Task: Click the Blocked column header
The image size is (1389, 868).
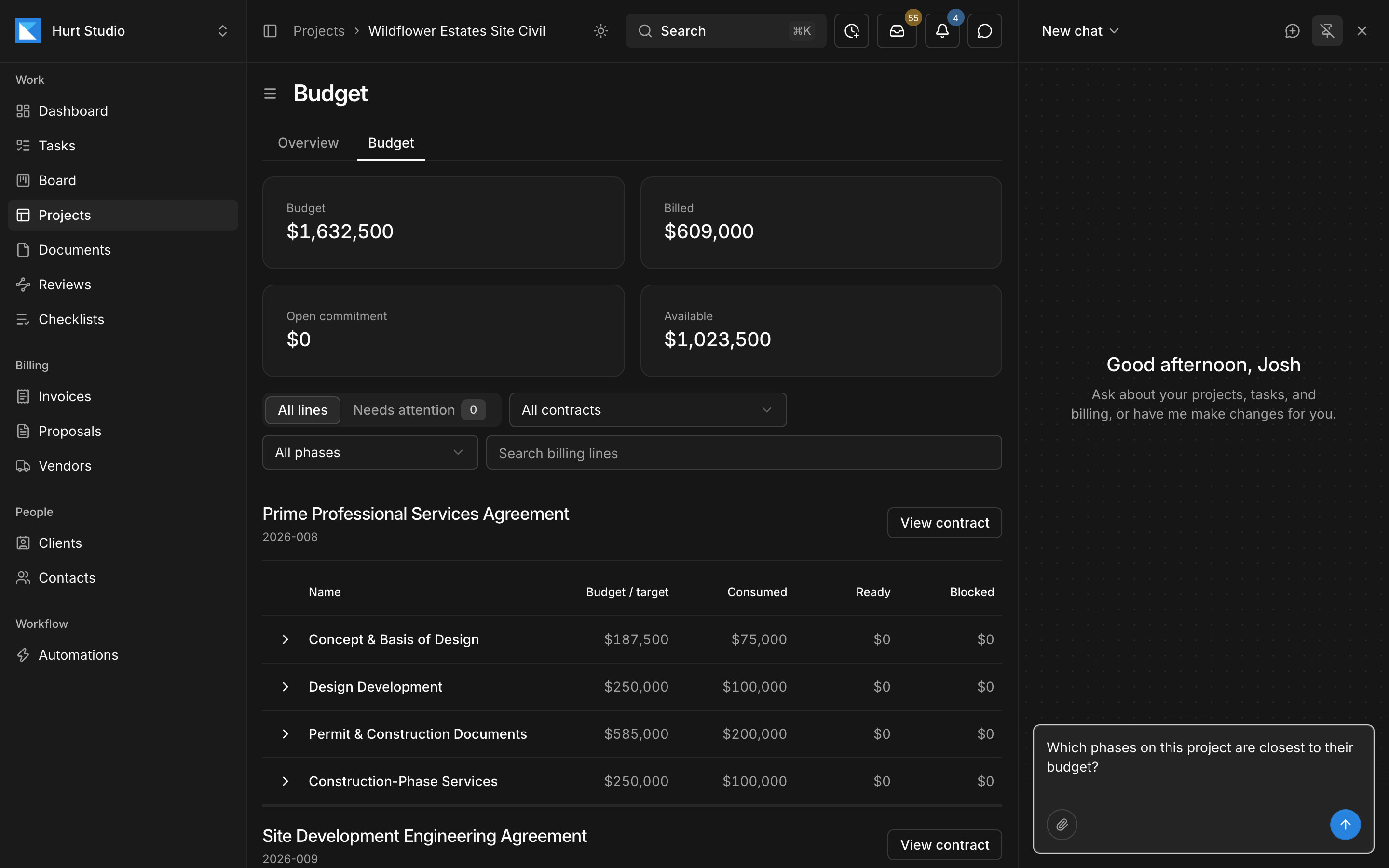Action: pos(972,592)
